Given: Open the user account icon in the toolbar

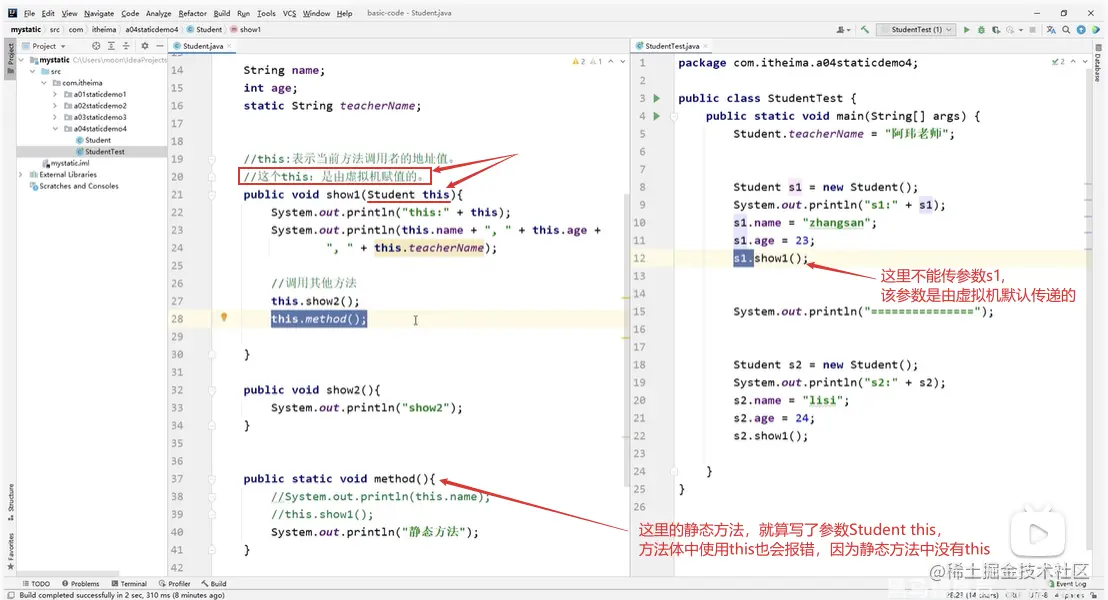Looking at the screenshot, I should [842, 30].
